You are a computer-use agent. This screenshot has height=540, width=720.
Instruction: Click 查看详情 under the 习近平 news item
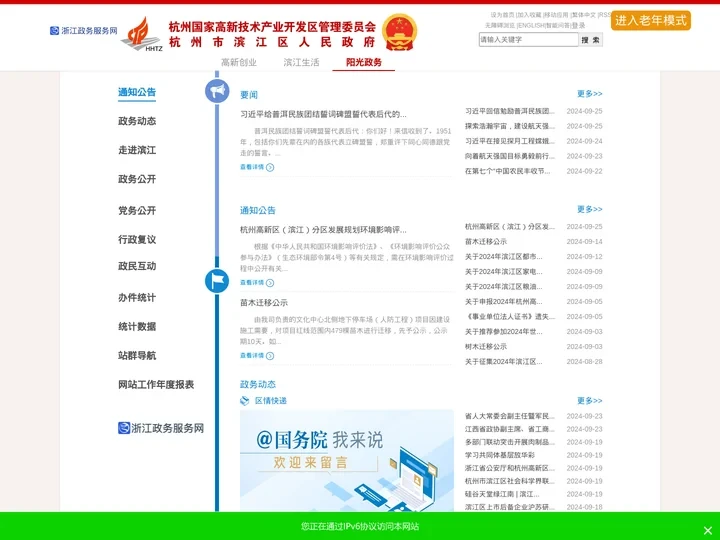click(257, 167)
